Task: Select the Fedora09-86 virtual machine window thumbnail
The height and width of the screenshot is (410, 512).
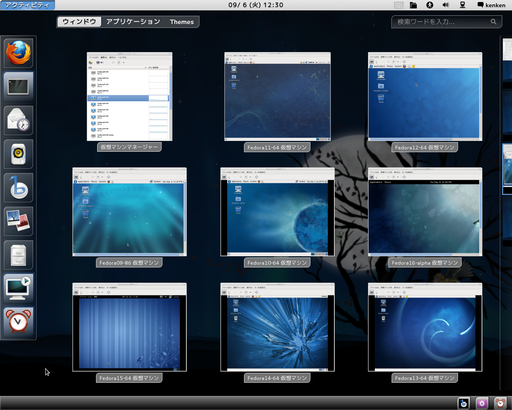Action: pos(130,212)
